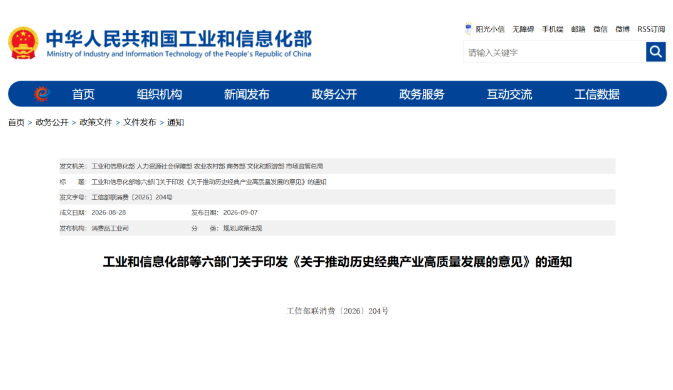
Task: Open 政务服务 in the navigation bar
Action: coord(422,94)
